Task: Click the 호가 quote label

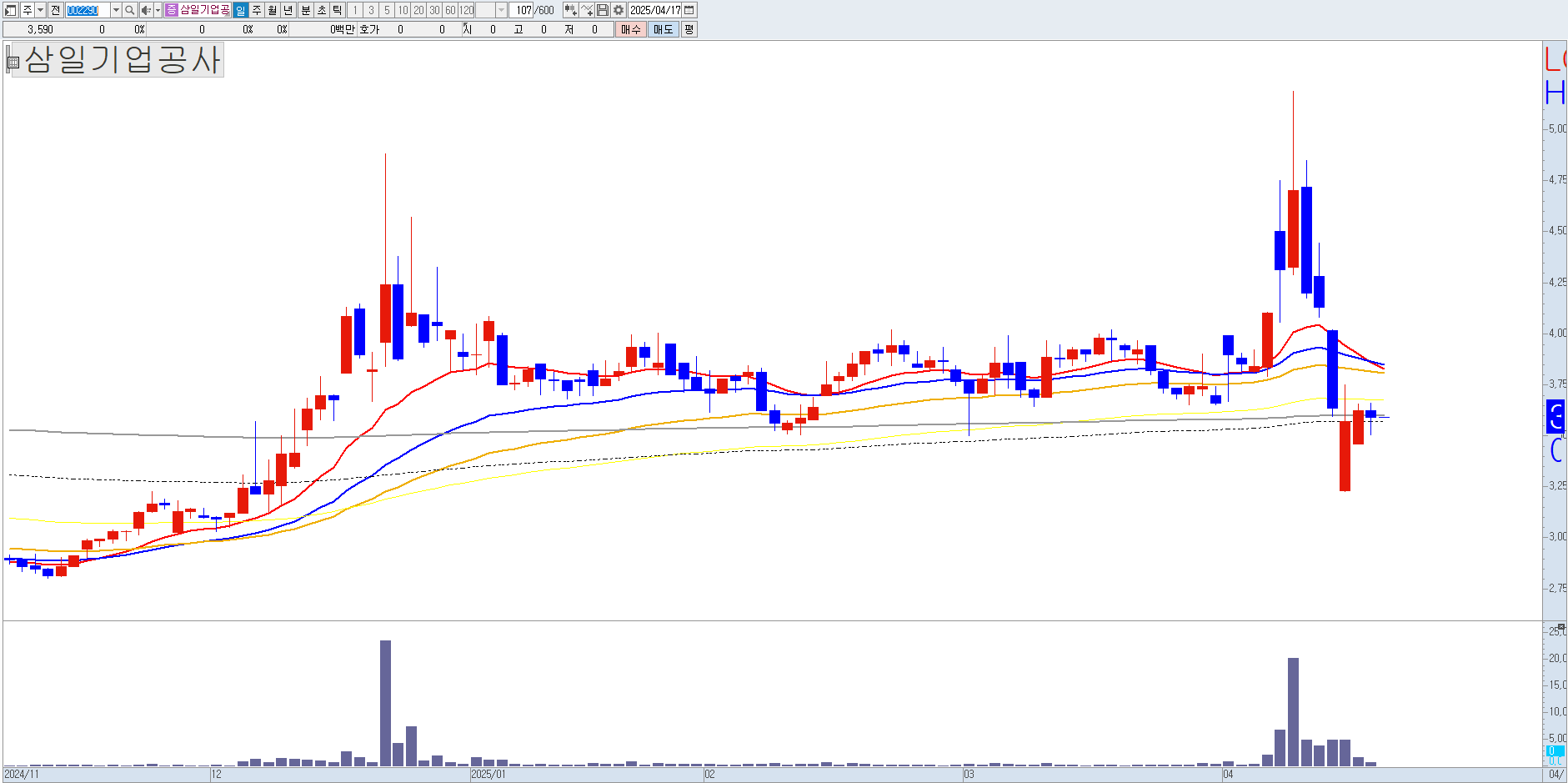Action: (369, 29)
